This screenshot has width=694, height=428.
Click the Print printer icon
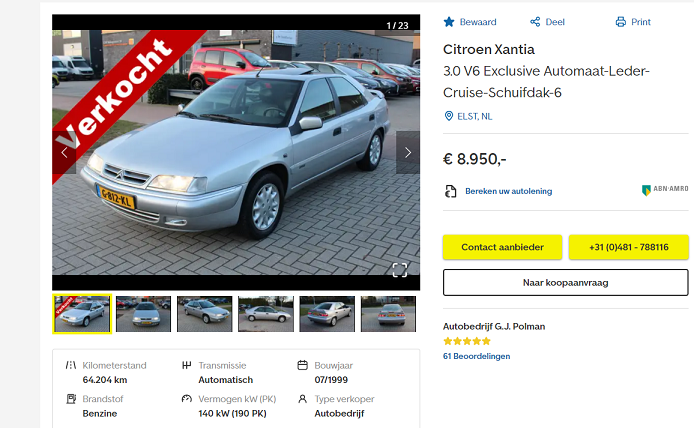pos(621,22)
